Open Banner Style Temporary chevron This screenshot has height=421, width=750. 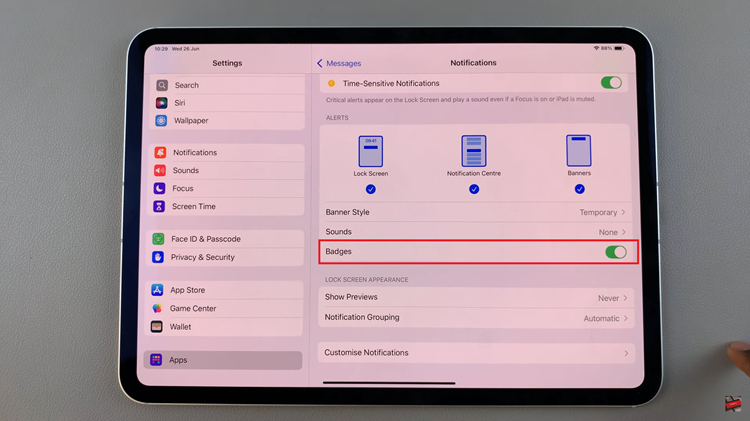point(624,212)
